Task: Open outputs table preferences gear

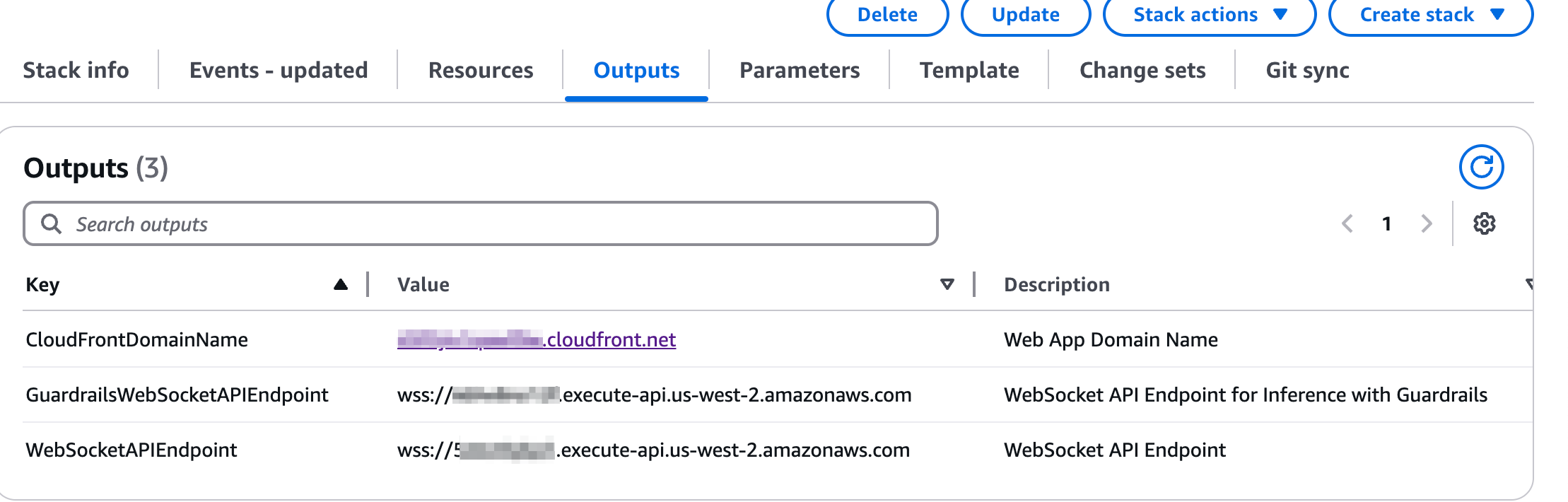Action: click(1484, 223)
